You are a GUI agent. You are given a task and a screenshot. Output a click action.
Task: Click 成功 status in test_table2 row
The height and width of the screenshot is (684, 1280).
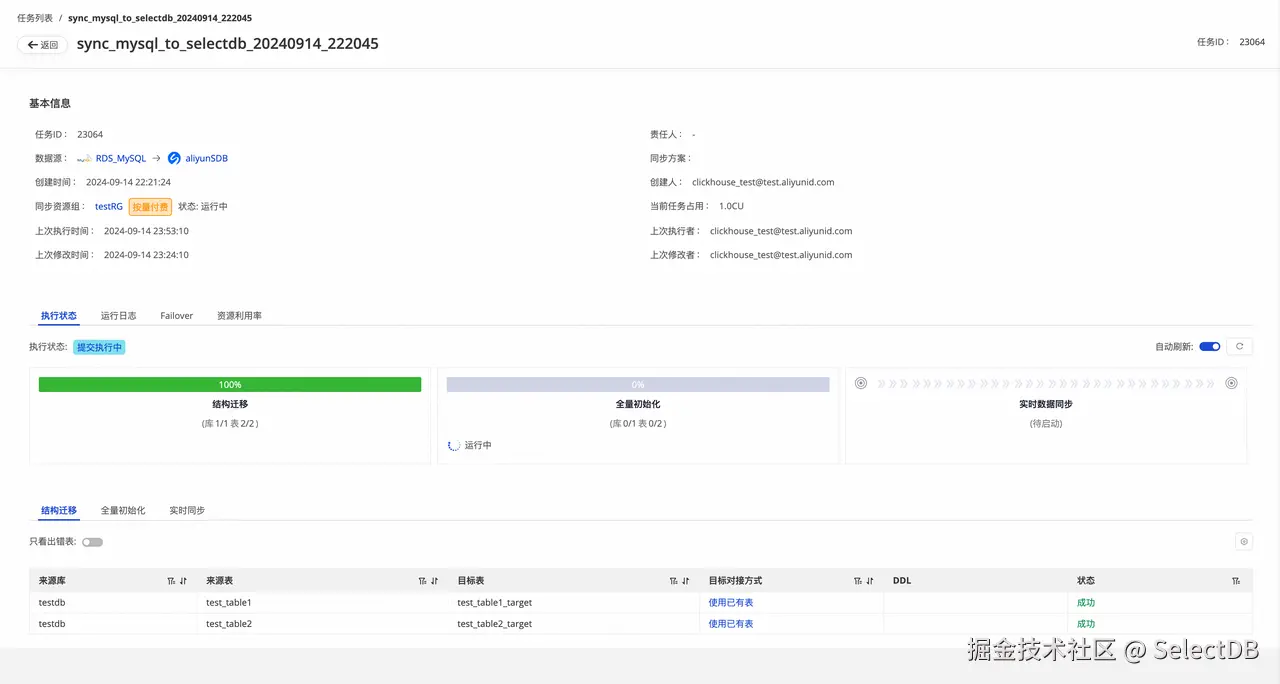coord(1086,623)
